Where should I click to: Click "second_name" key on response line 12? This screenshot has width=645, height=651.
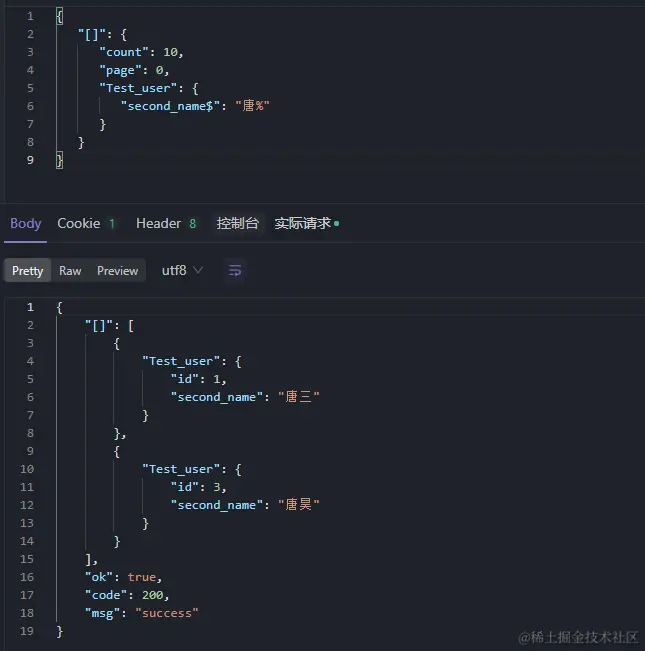[217, 505]
